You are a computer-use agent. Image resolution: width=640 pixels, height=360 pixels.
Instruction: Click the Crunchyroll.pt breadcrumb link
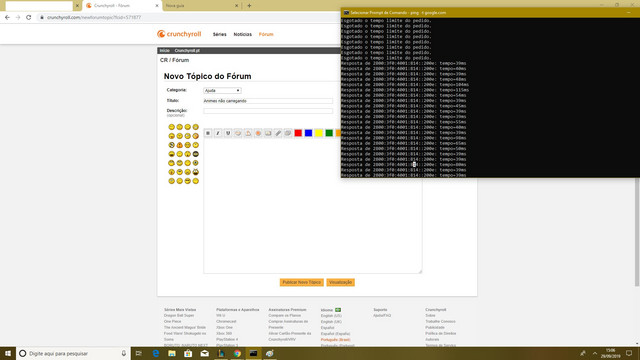tap(187, 51)
